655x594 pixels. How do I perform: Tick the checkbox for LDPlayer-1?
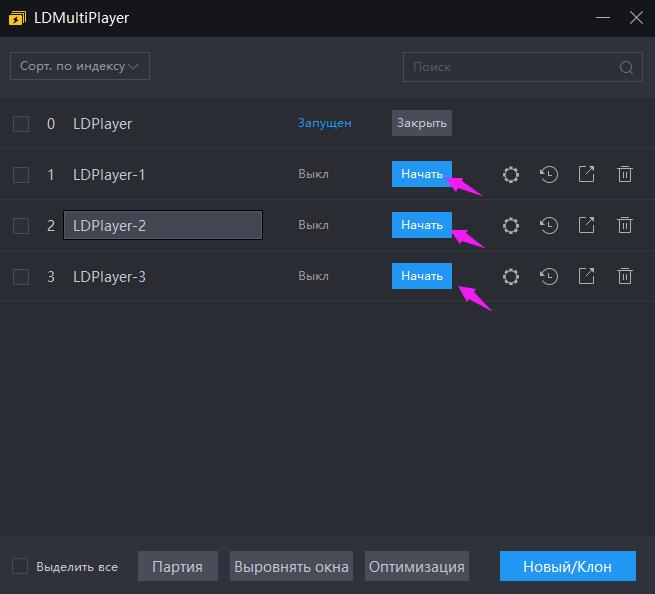pyautogui.click(x=21, y=175)
